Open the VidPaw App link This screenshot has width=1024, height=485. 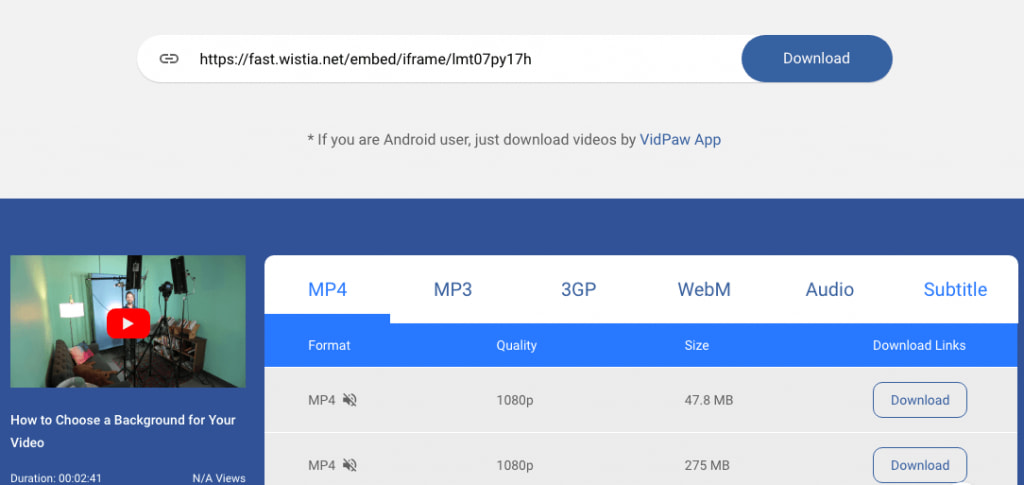coord(680,140)
